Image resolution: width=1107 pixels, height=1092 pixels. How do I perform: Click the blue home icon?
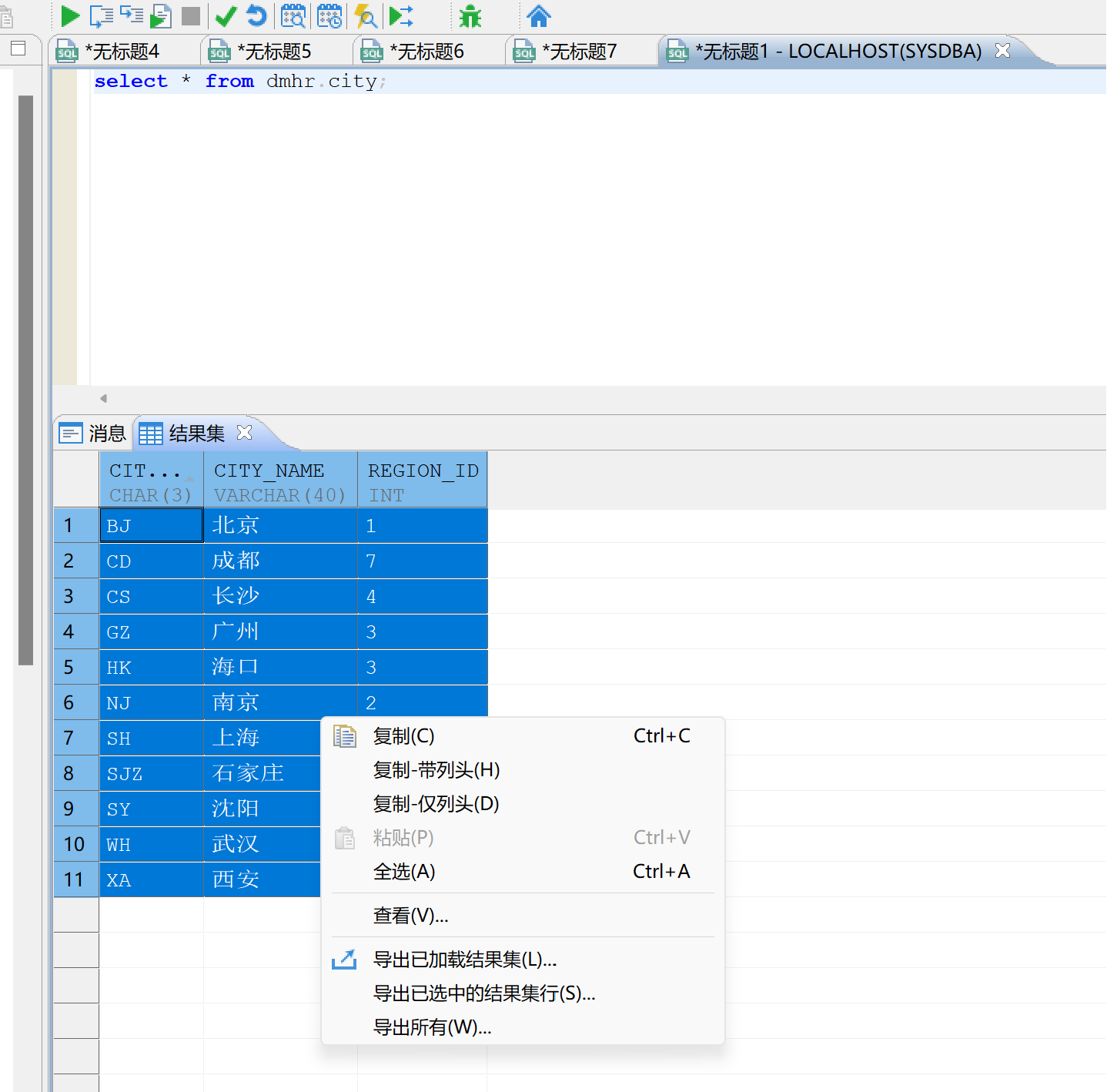(539, 15)
